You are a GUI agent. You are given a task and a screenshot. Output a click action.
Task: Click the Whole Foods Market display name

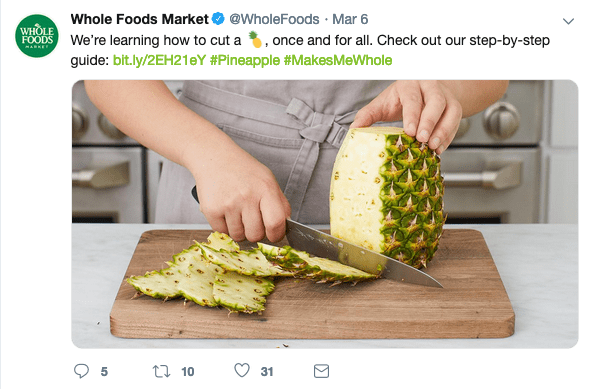pyautogui.click(x=139, y=19)
